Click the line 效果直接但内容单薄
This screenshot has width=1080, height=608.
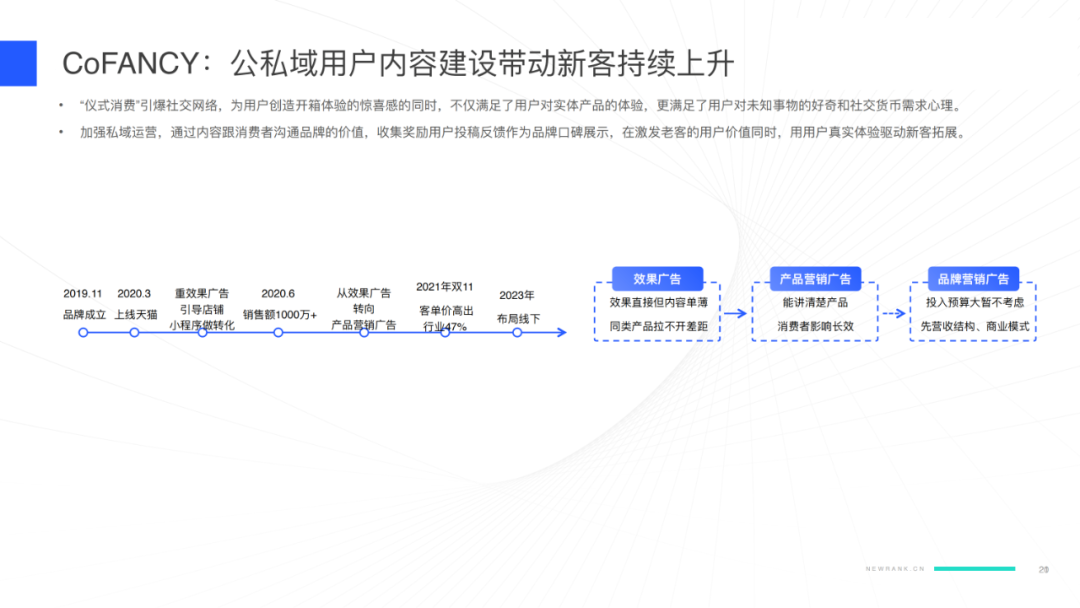(658, 302)
